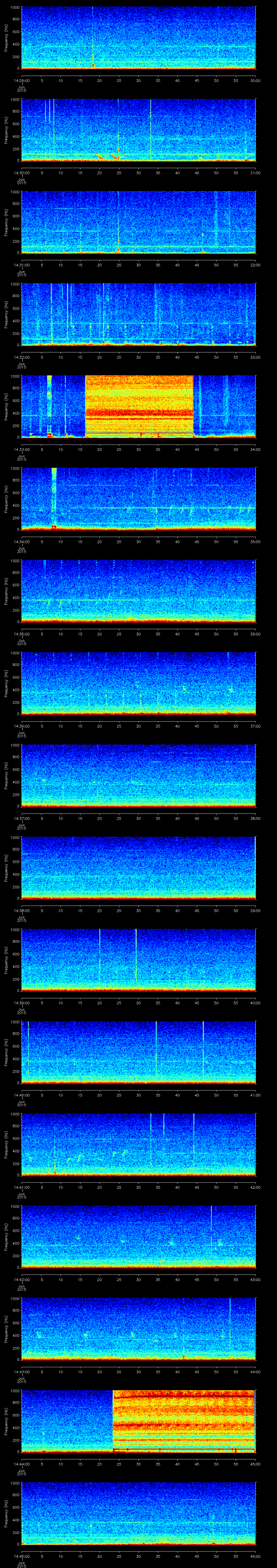This screenshot has height=1568, width=277.
Task: Click the 14:33:00 time axis label
Action: 21,449
